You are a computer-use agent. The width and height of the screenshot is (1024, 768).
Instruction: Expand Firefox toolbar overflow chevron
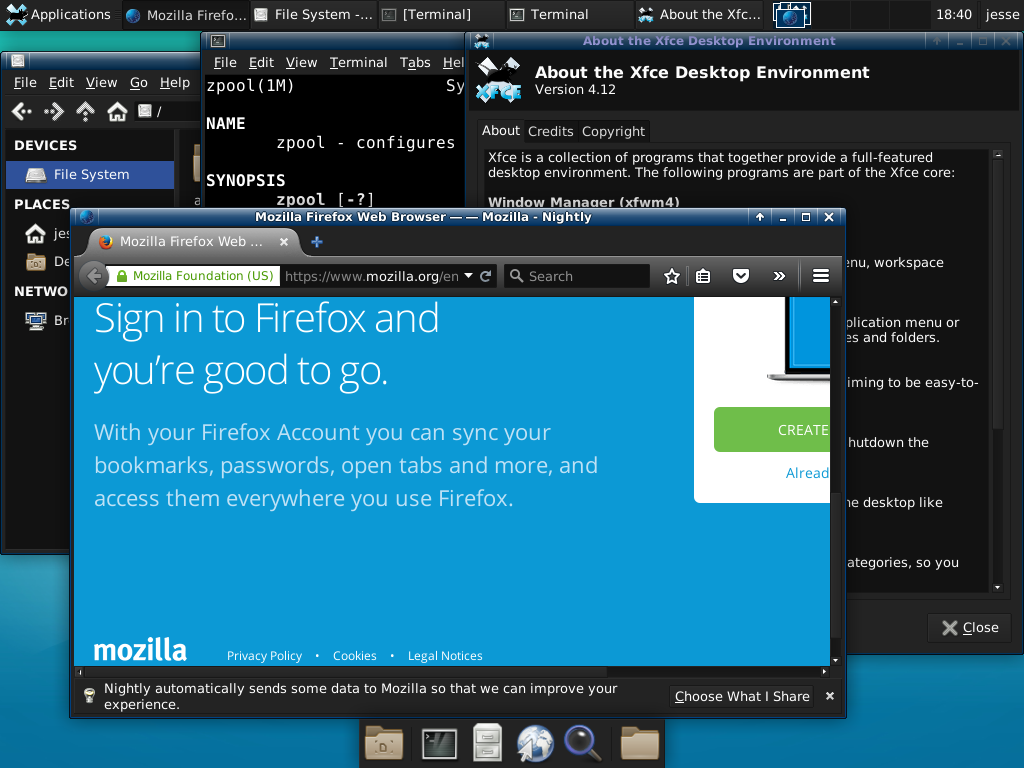[x=778, y=276]
